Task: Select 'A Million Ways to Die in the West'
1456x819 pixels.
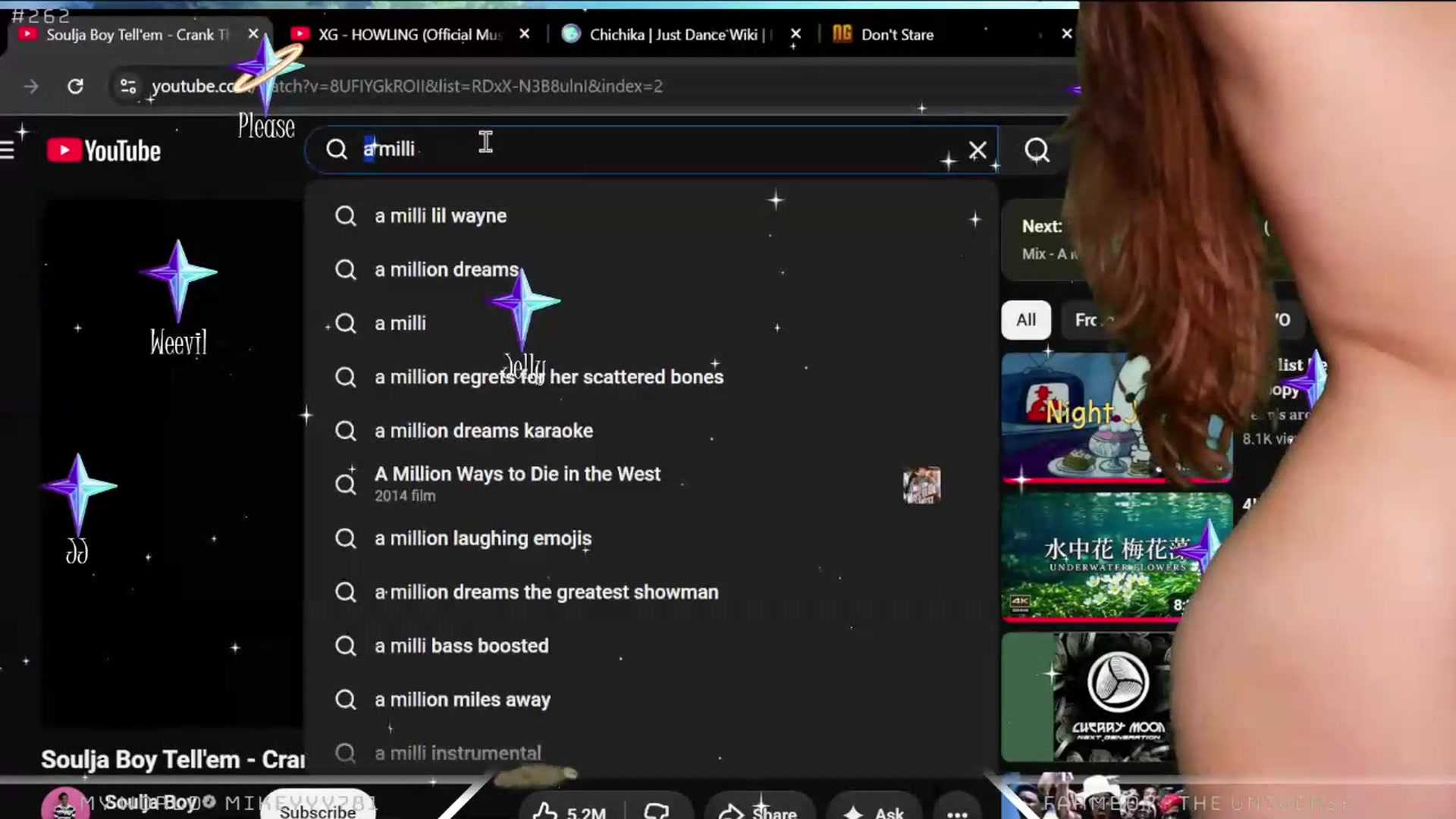Action: point(651,484)
